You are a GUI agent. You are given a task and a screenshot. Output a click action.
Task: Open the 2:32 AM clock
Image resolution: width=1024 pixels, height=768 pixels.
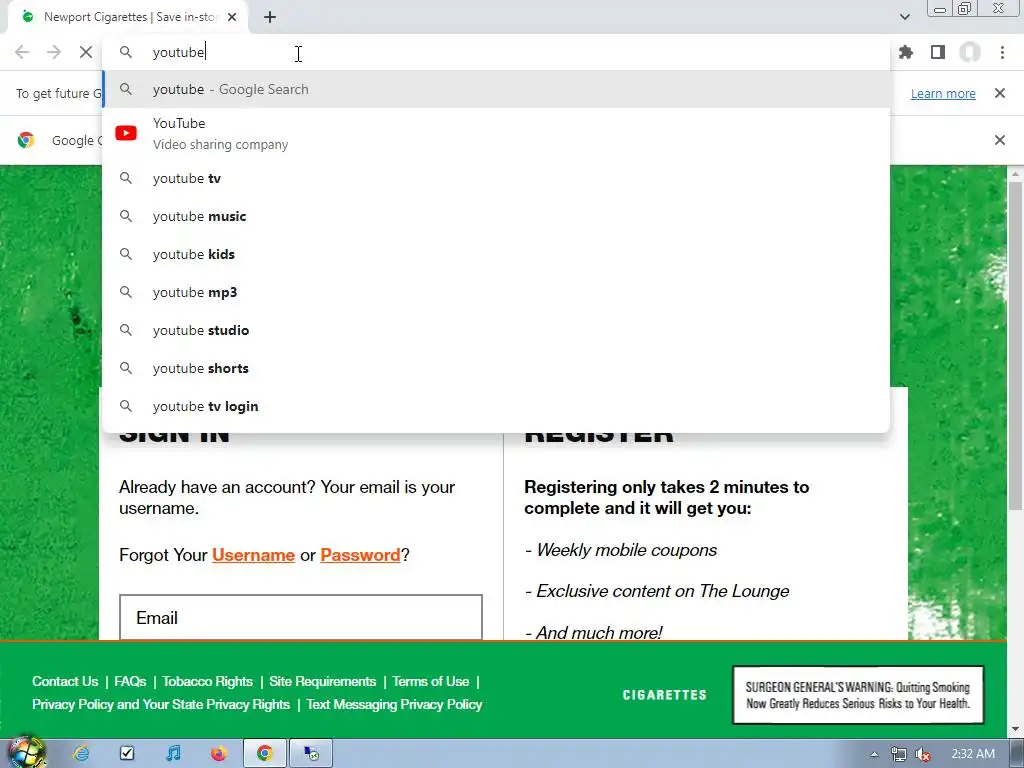pyautogui.click(x=973, y=754)
